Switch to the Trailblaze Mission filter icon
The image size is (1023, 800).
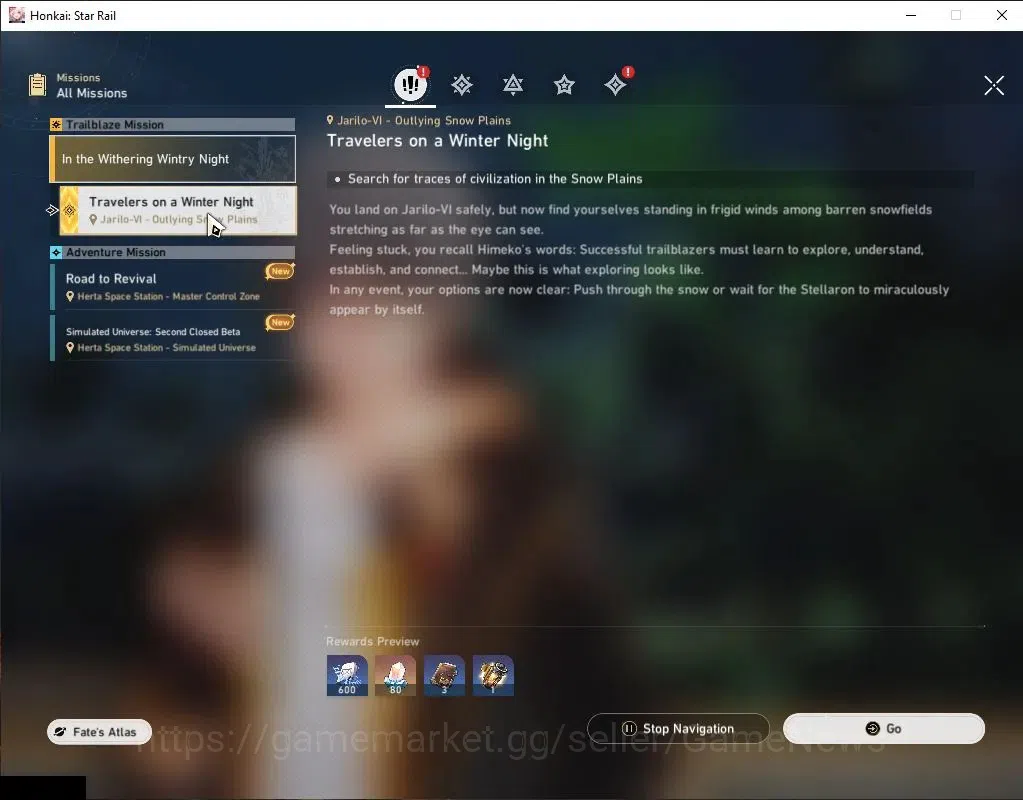point(462,85)
